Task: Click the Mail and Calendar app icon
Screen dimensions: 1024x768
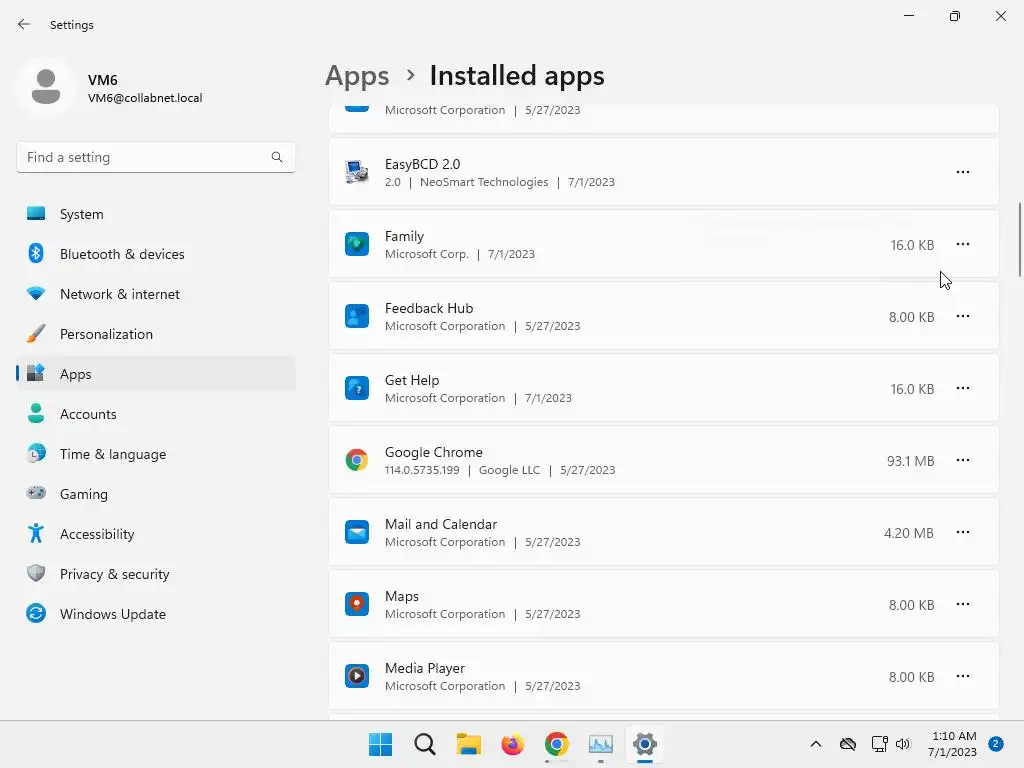Action: coord(357,533)
